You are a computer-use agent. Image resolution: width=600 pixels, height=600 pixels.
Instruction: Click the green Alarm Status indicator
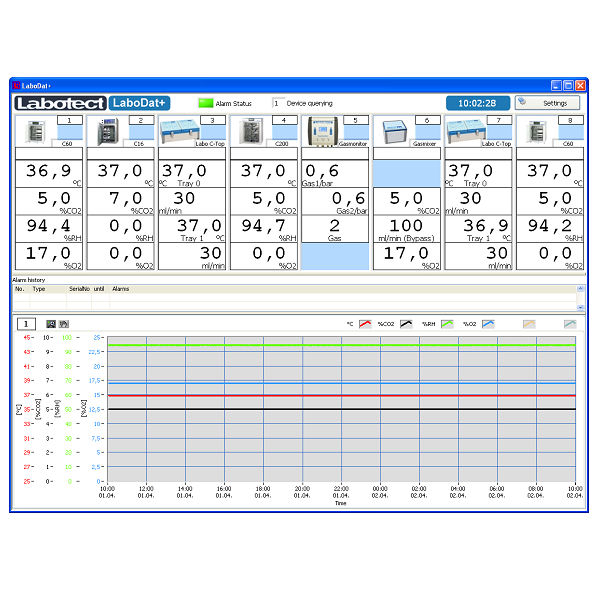(x=206, y=103)
